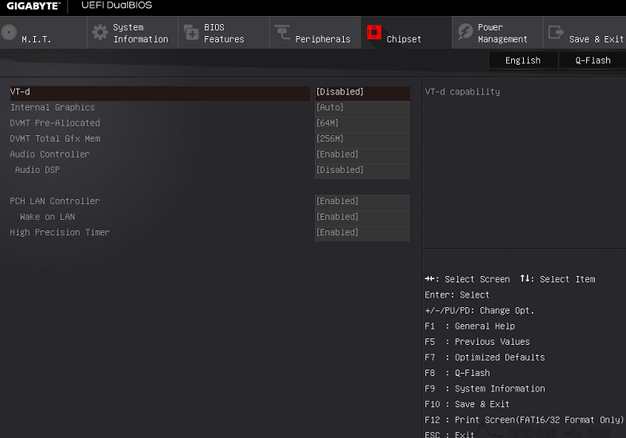This screenshot has height=438, width=626.
Task: Click the Save & Exit door icon
Action: pos(556,32)
